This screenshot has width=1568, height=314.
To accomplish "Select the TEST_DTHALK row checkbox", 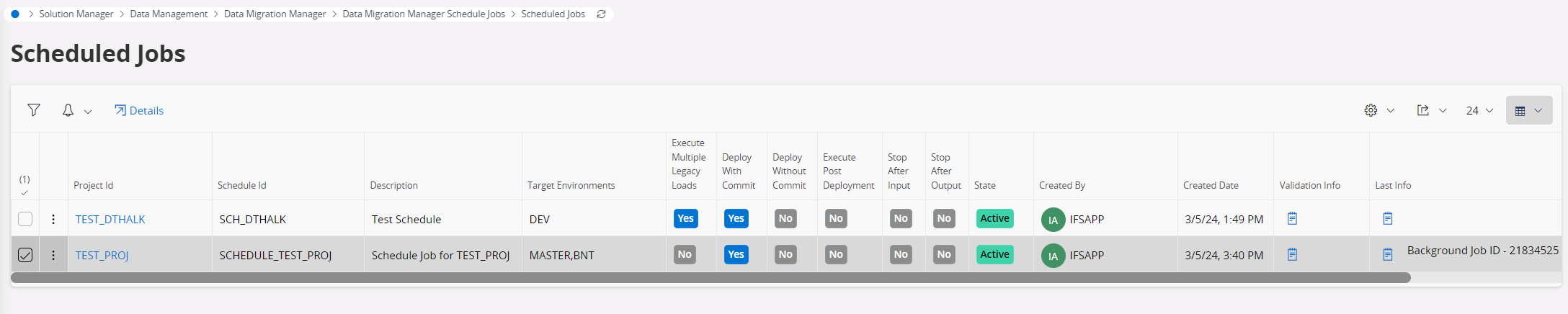I will (25, 219).
